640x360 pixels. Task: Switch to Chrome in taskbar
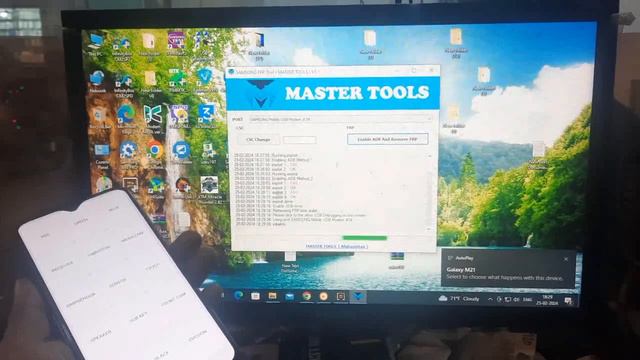pyautogui.click(x=307, y=297)
